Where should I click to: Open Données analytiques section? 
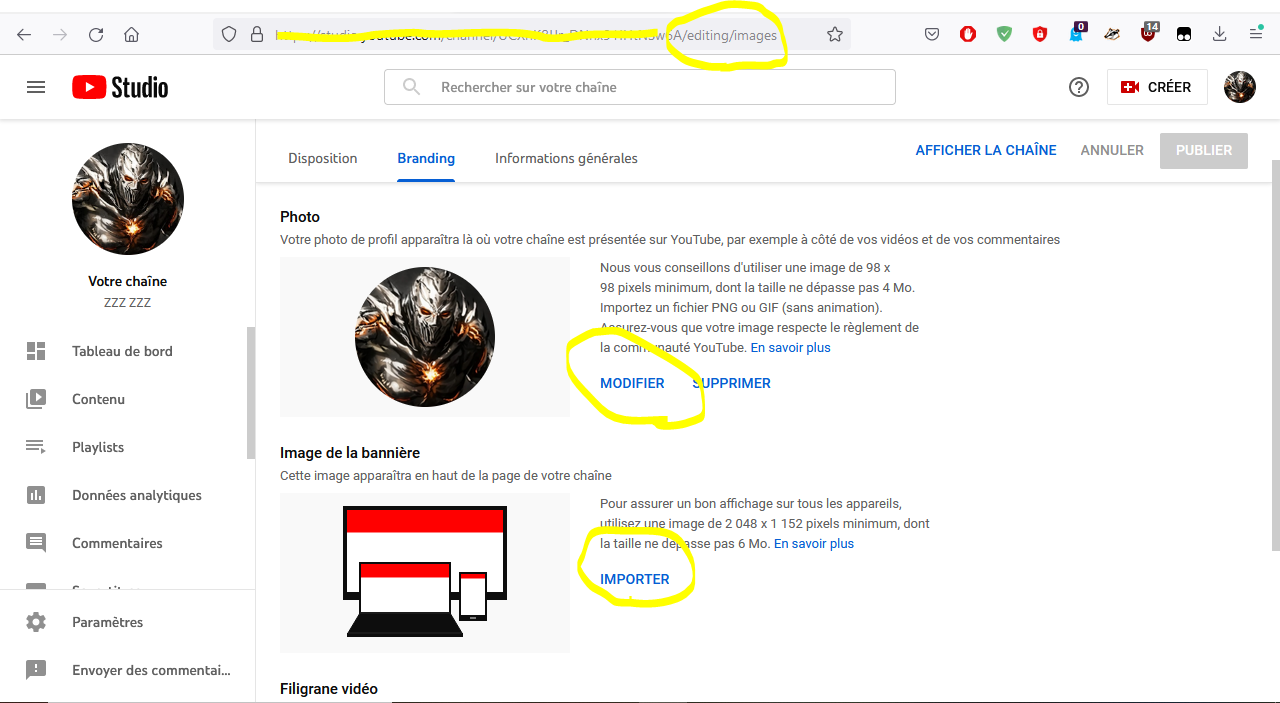[136, 495]
